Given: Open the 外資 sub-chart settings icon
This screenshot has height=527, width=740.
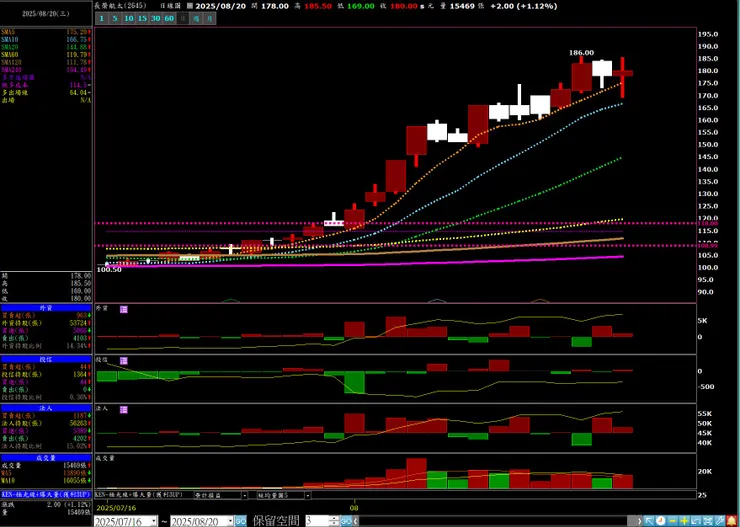Looking at the screenshot, I should [124, 309].
